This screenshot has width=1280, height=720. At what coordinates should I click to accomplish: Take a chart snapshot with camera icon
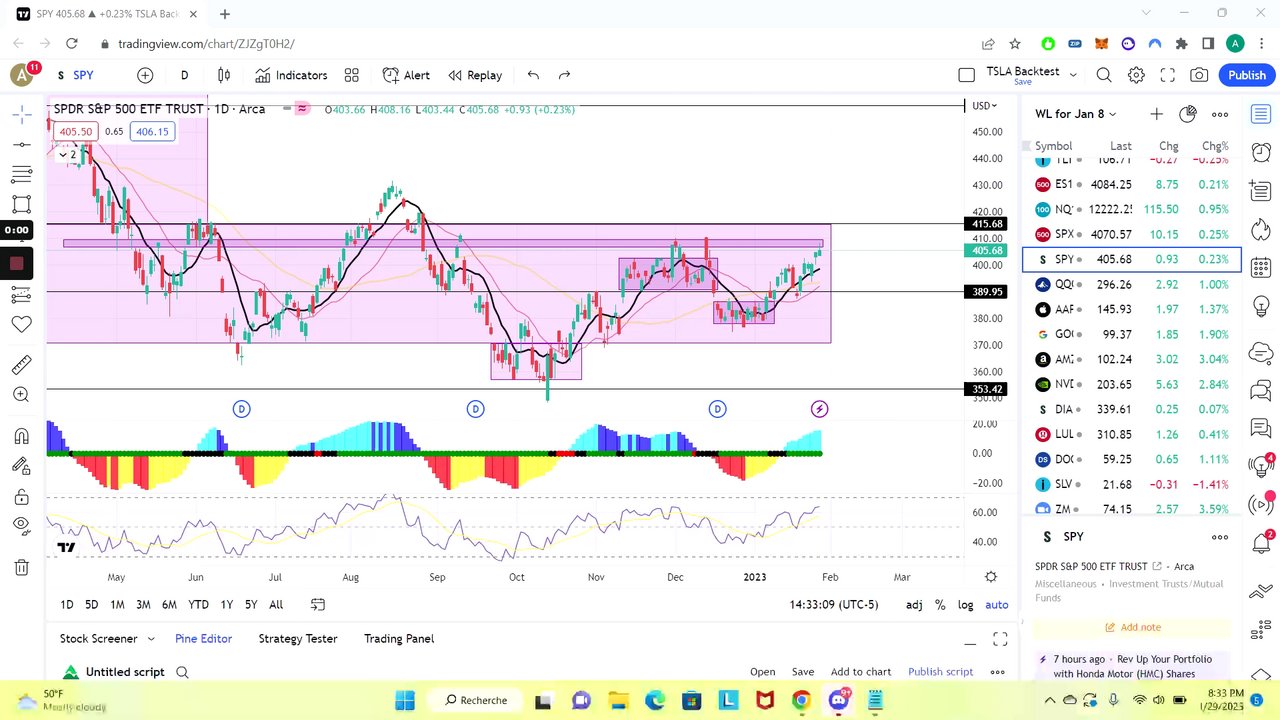click(1199, 75)
